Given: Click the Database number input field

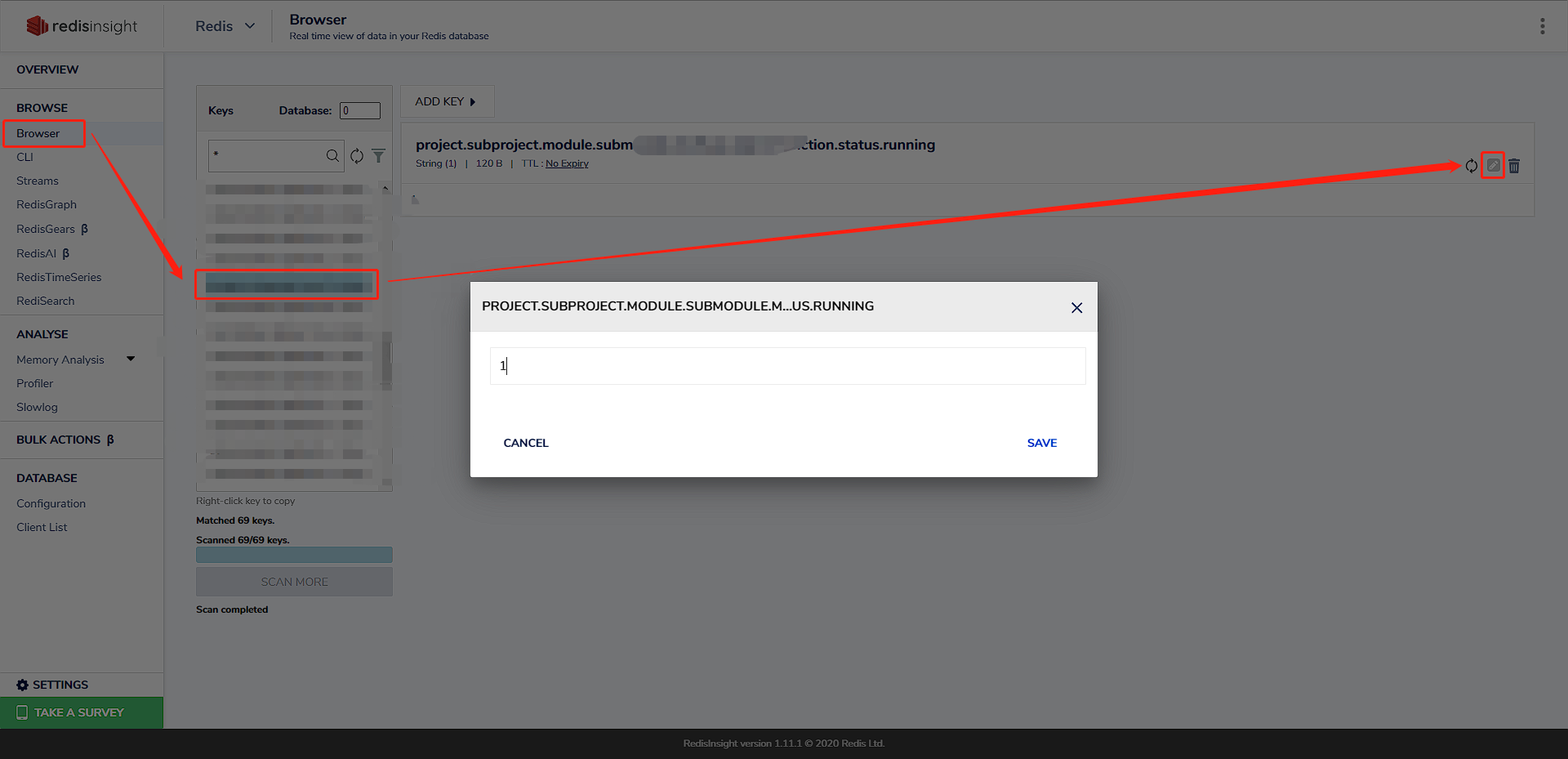Looking at the screenshot, I should [x=360, y=110].
